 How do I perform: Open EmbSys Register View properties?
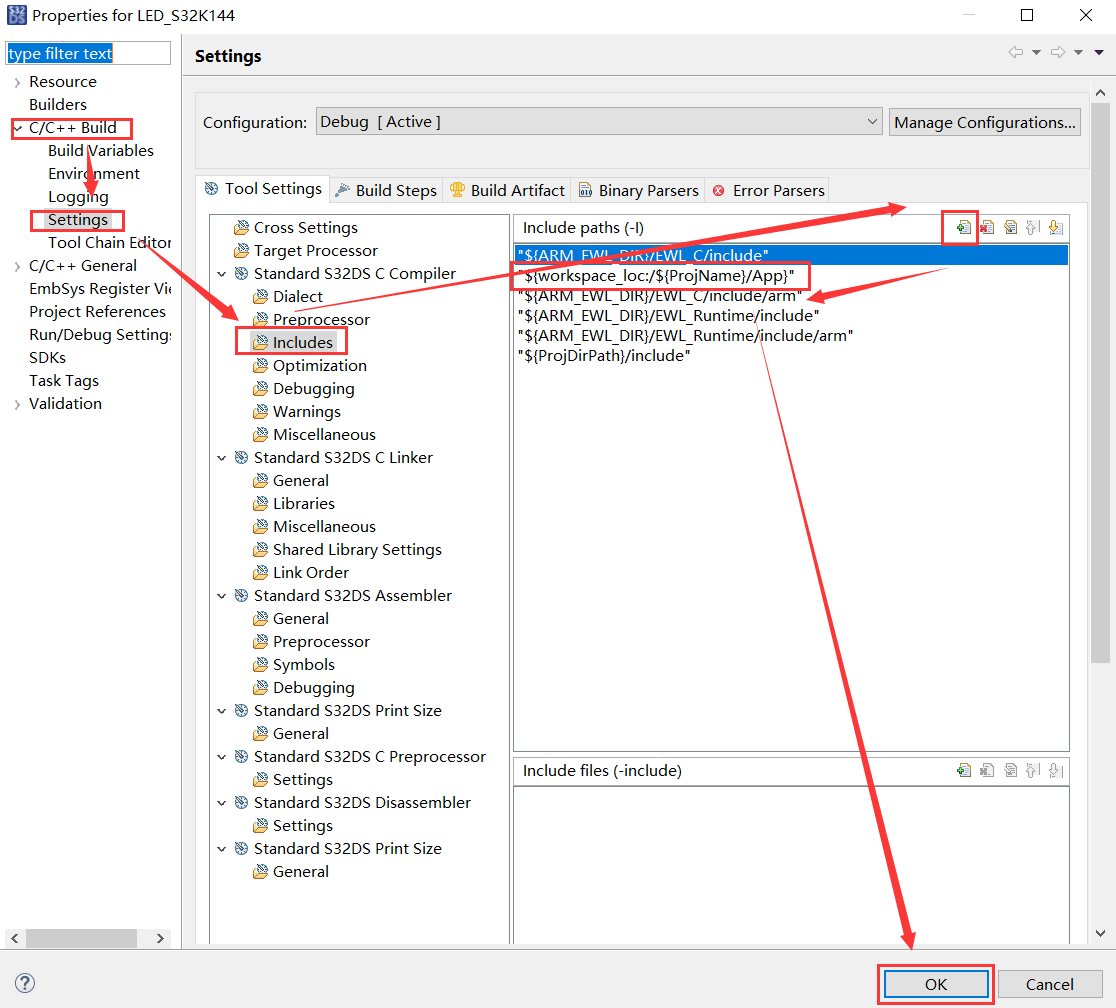100,289
